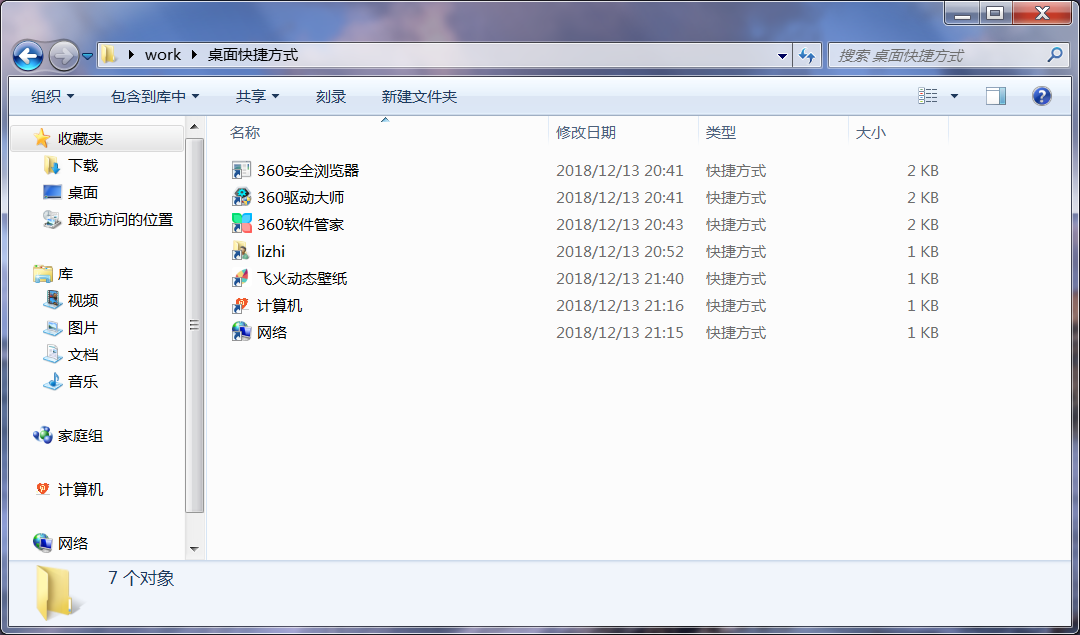Select the 360软件管家 shortcut icon
Image resolution: width=1080 pixels, height=635 pixels.
pos(241,224)
